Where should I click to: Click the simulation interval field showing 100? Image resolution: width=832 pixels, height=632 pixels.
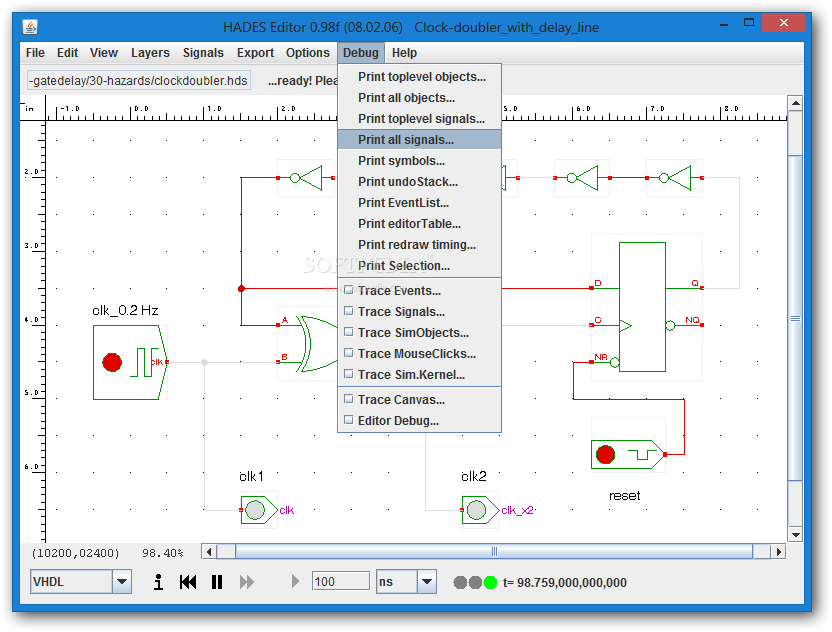point(341,582)
